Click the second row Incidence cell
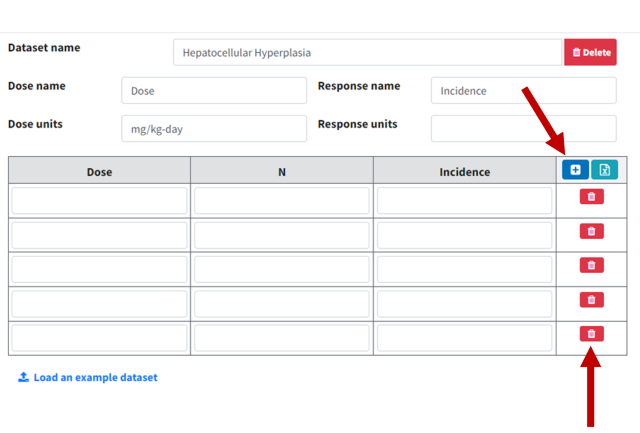Screen dimensions: 640x433 click(464, 235)
